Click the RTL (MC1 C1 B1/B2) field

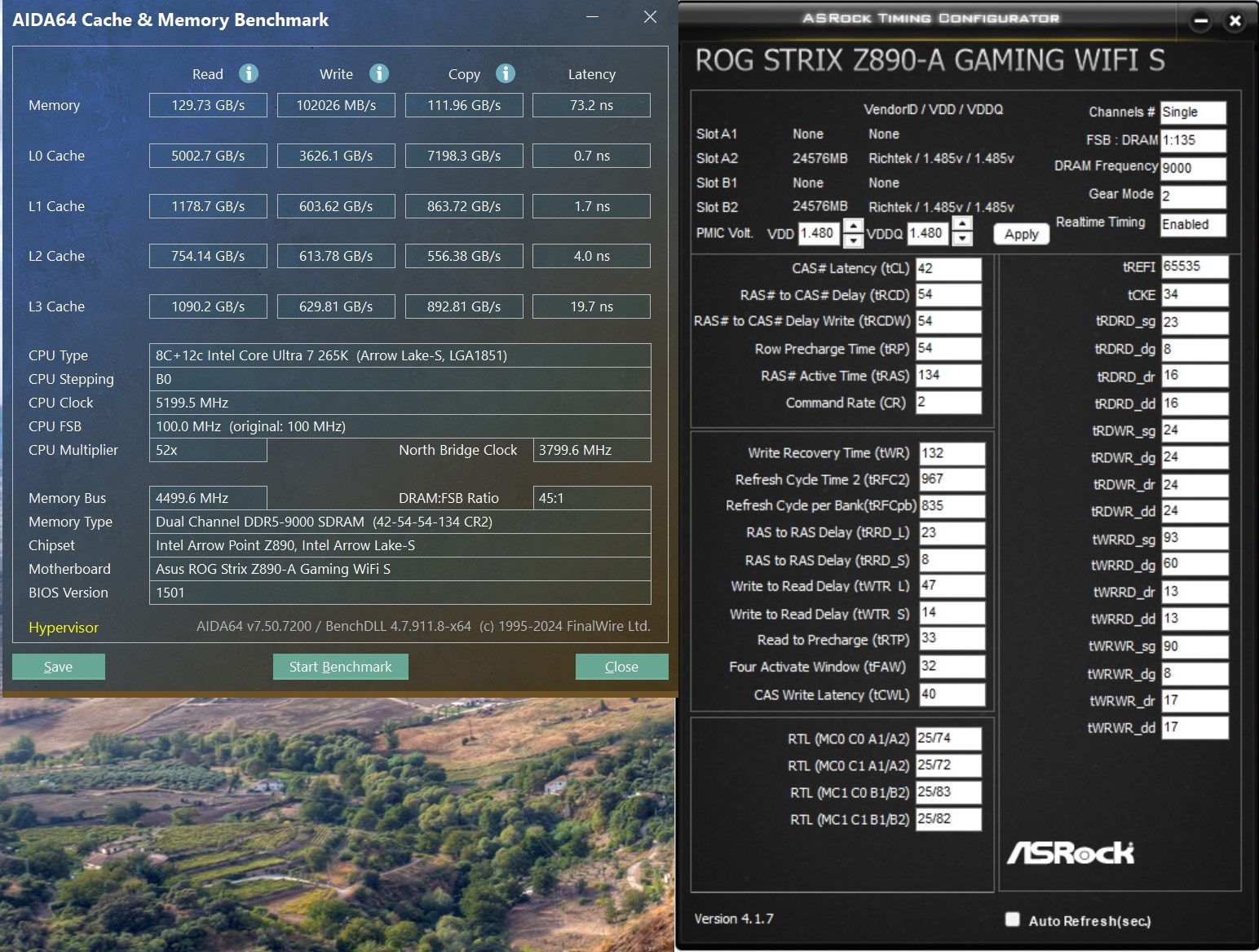tap(948, 819)
